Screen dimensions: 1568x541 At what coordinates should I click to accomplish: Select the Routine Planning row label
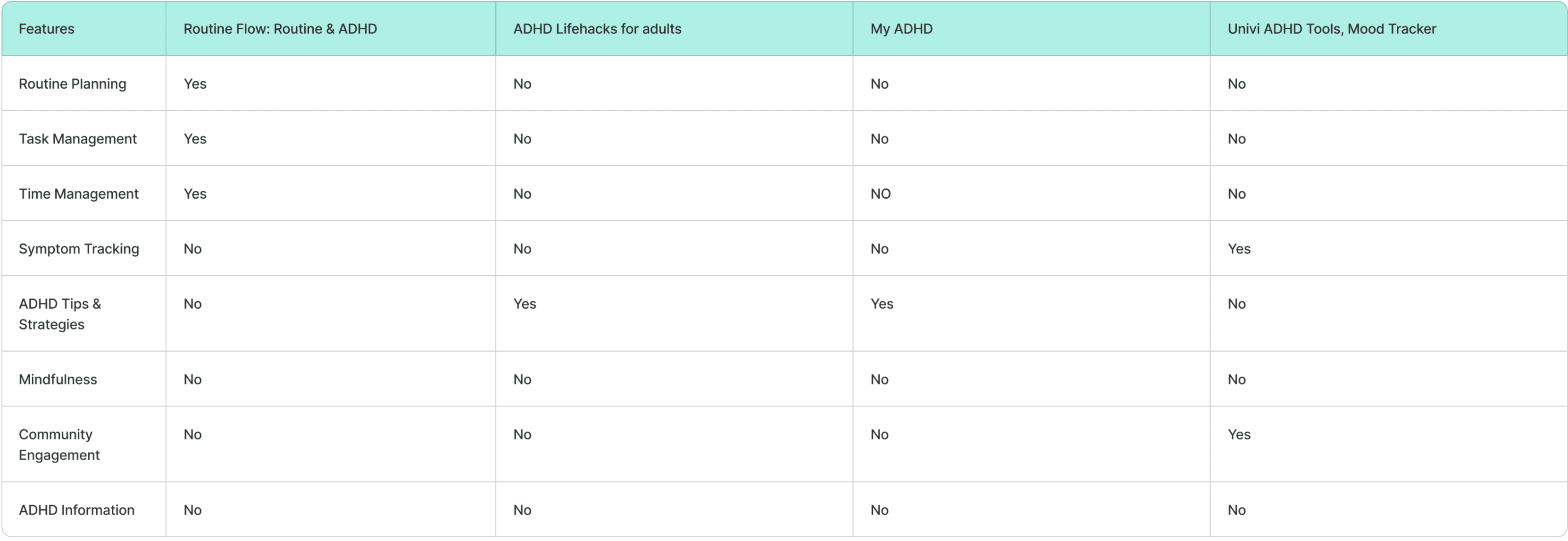73,84
